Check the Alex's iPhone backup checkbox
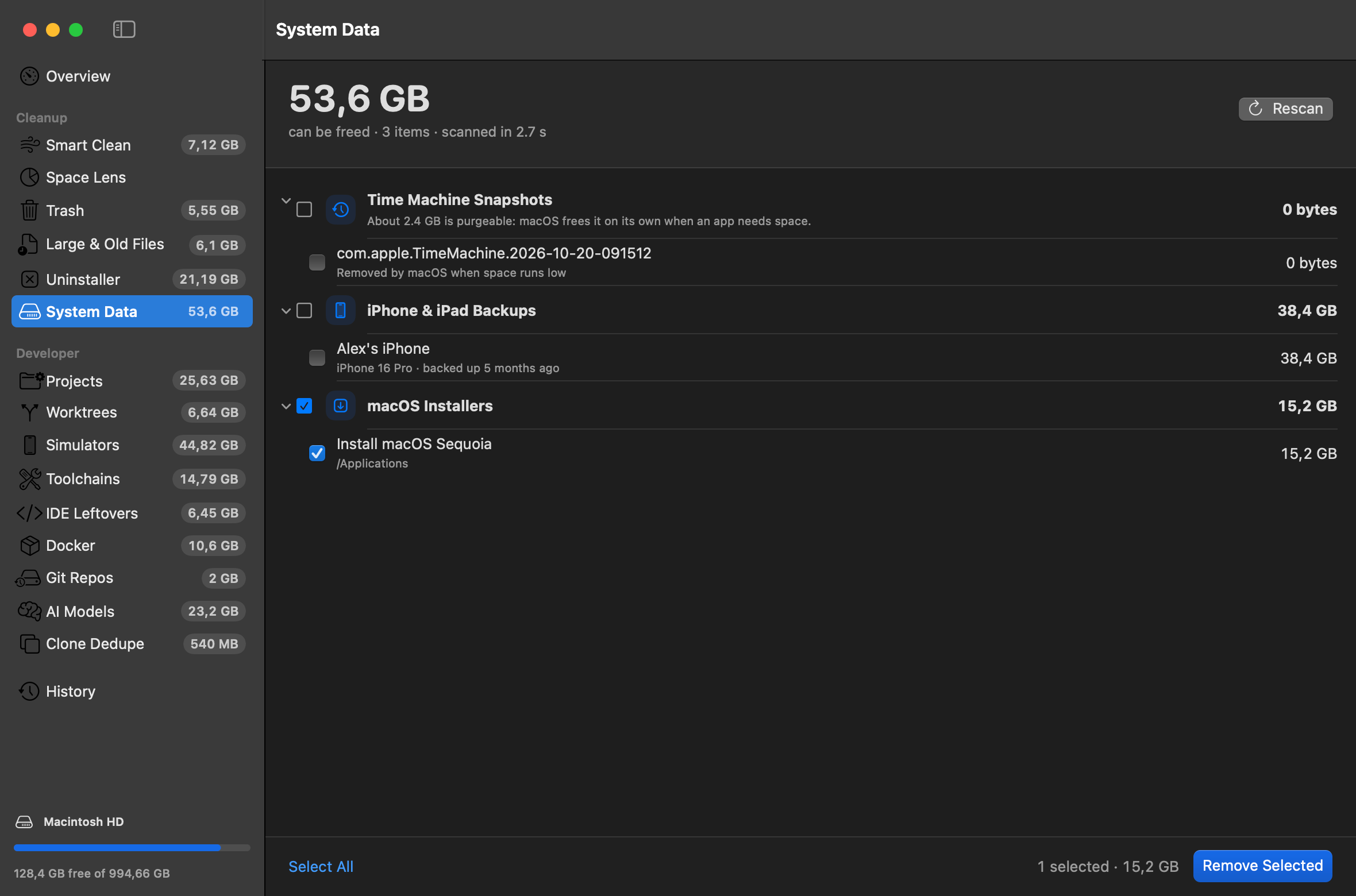 (317, 358)
